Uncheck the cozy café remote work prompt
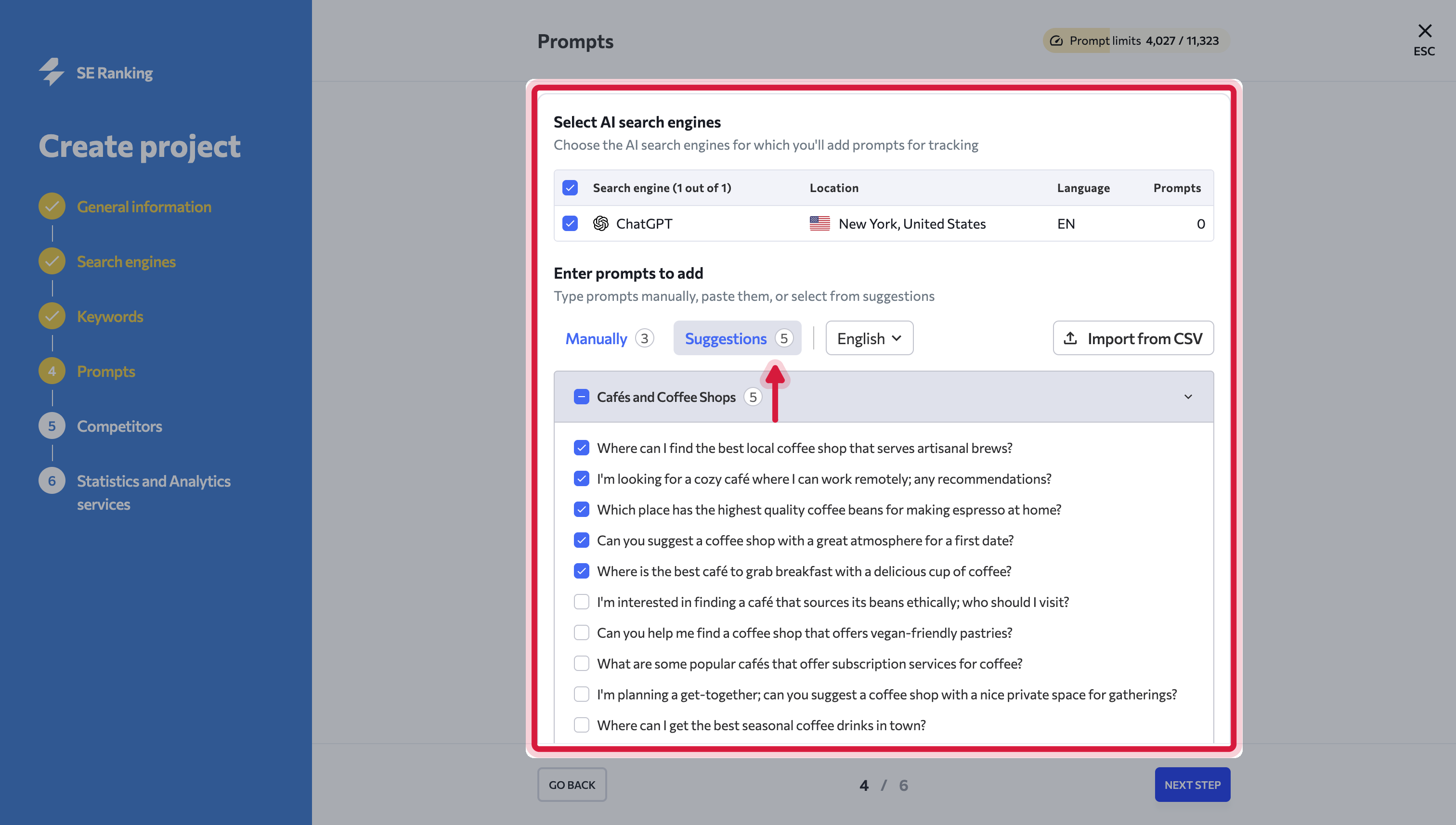Image resolution: width=1456 pixels, height=825 pixels. (582, 479)
